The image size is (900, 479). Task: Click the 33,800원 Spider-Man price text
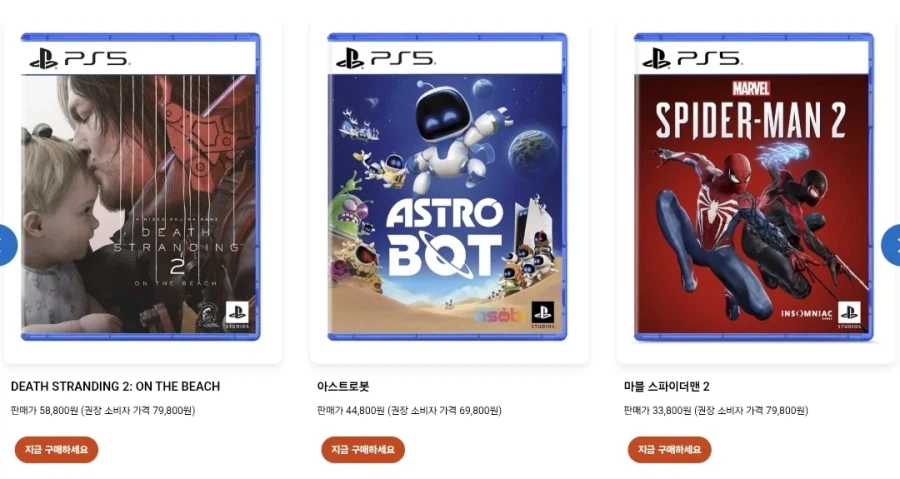pyautogui.click(x=672, y=410)
